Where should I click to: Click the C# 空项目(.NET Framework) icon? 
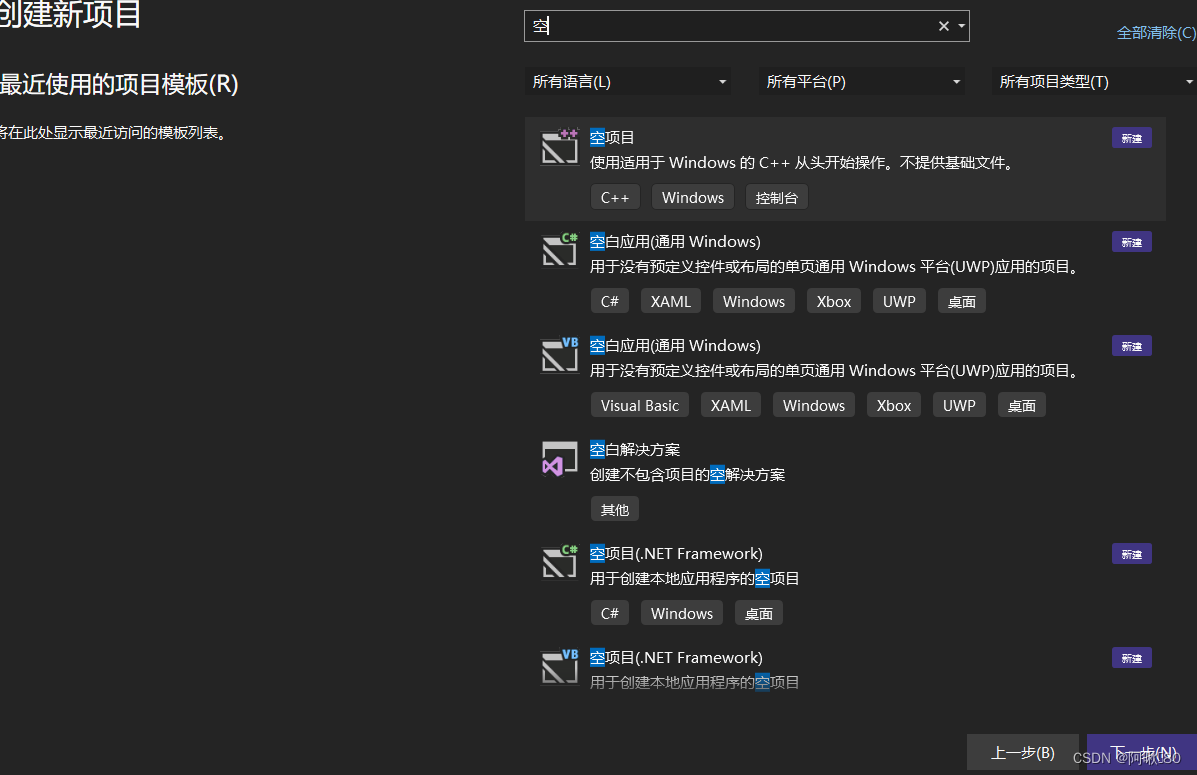560,563
